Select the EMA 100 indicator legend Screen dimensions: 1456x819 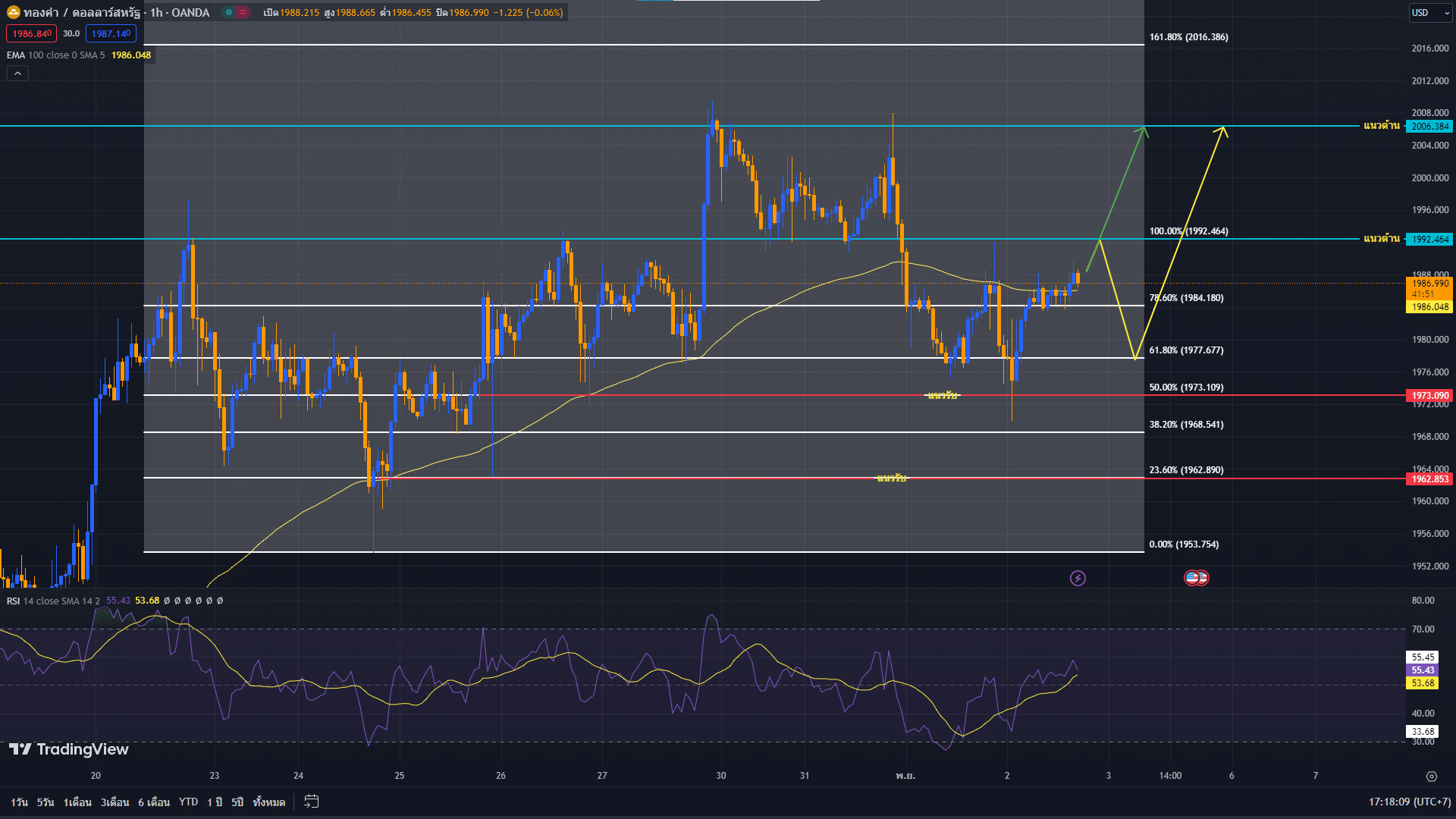click(53, 55)
